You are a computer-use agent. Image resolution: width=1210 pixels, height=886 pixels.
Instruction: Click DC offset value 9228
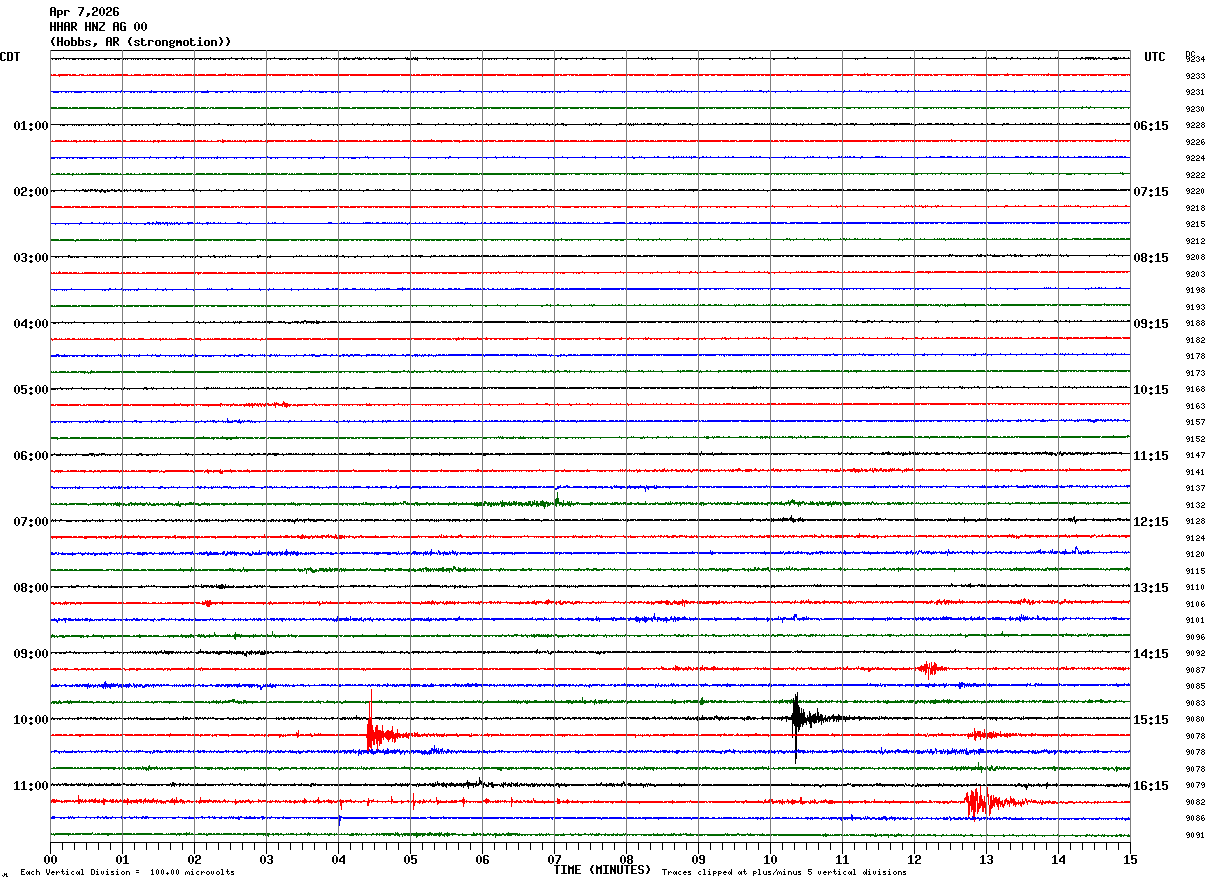pos(1195,126)
